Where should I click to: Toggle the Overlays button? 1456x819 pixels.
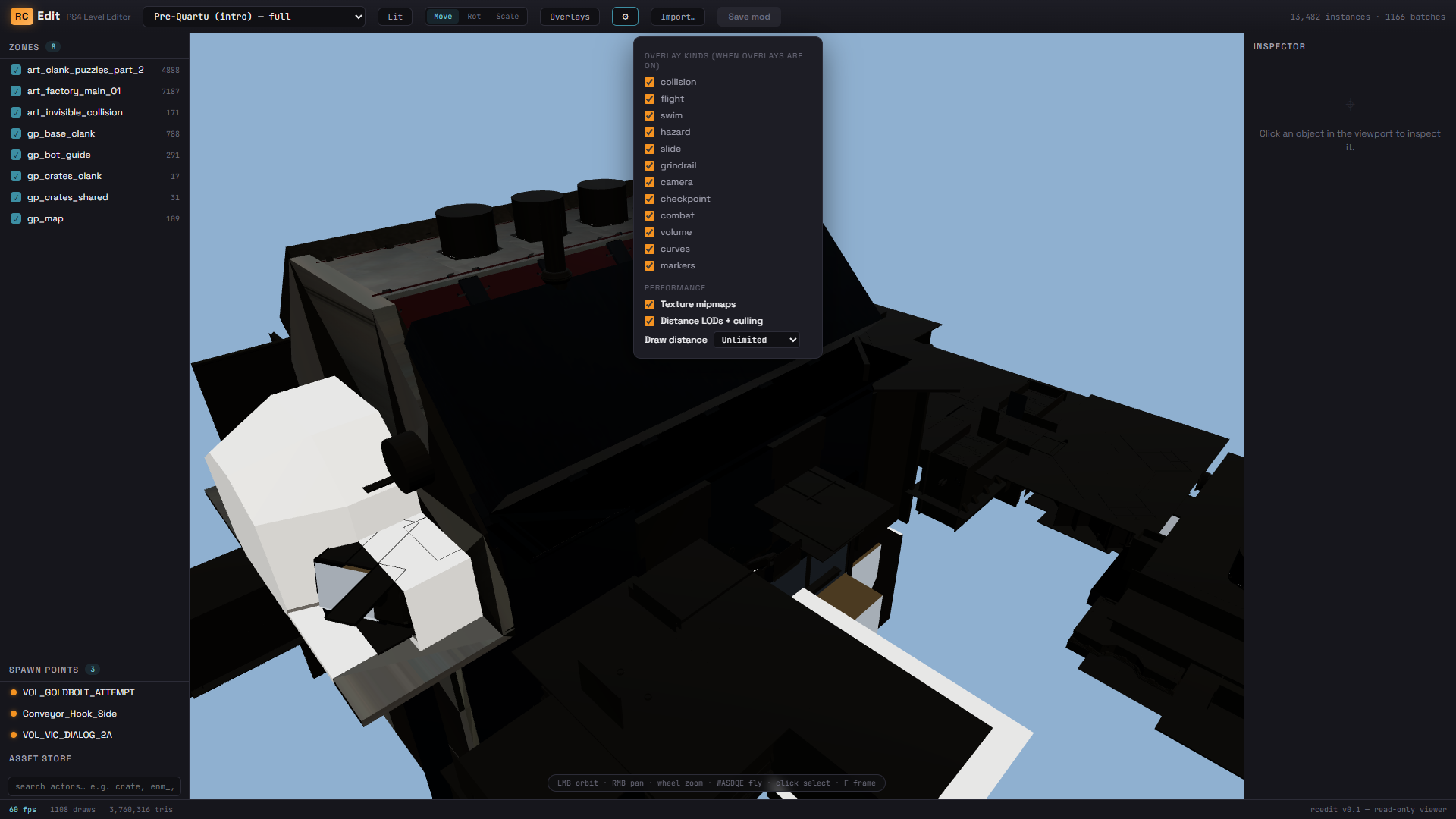[570, 17]
